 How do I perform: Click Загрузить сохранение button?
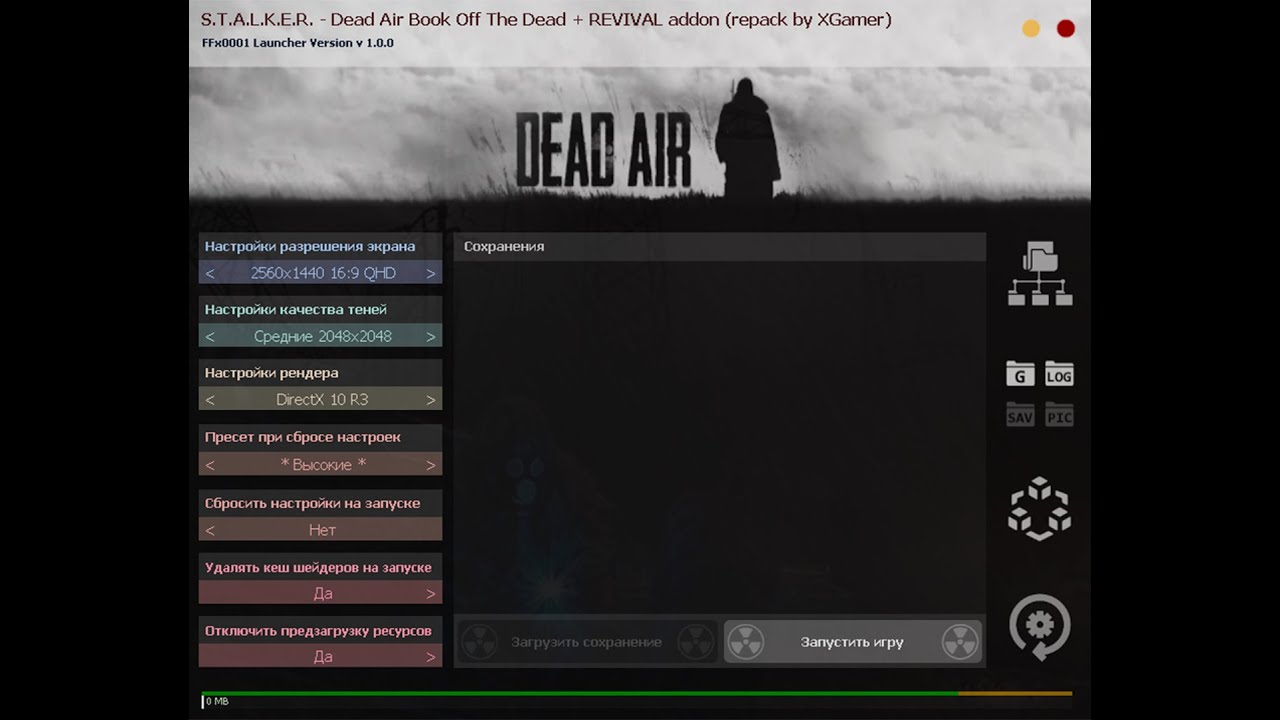coord(587,642)
